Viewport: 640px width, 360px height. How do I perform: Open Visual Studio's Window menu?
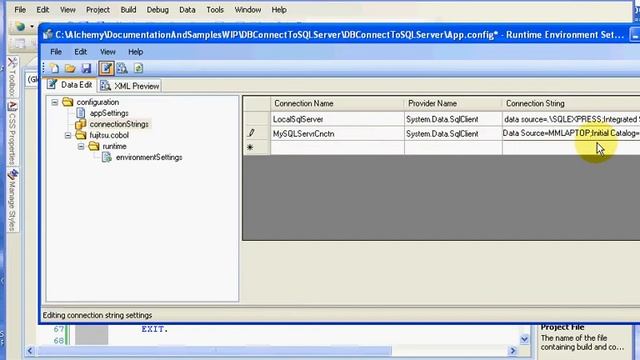[247, 10]
